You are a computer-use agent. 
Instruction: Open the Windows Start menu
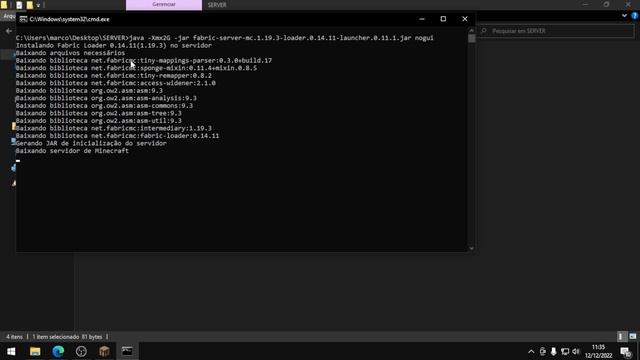tap(11, 351)
